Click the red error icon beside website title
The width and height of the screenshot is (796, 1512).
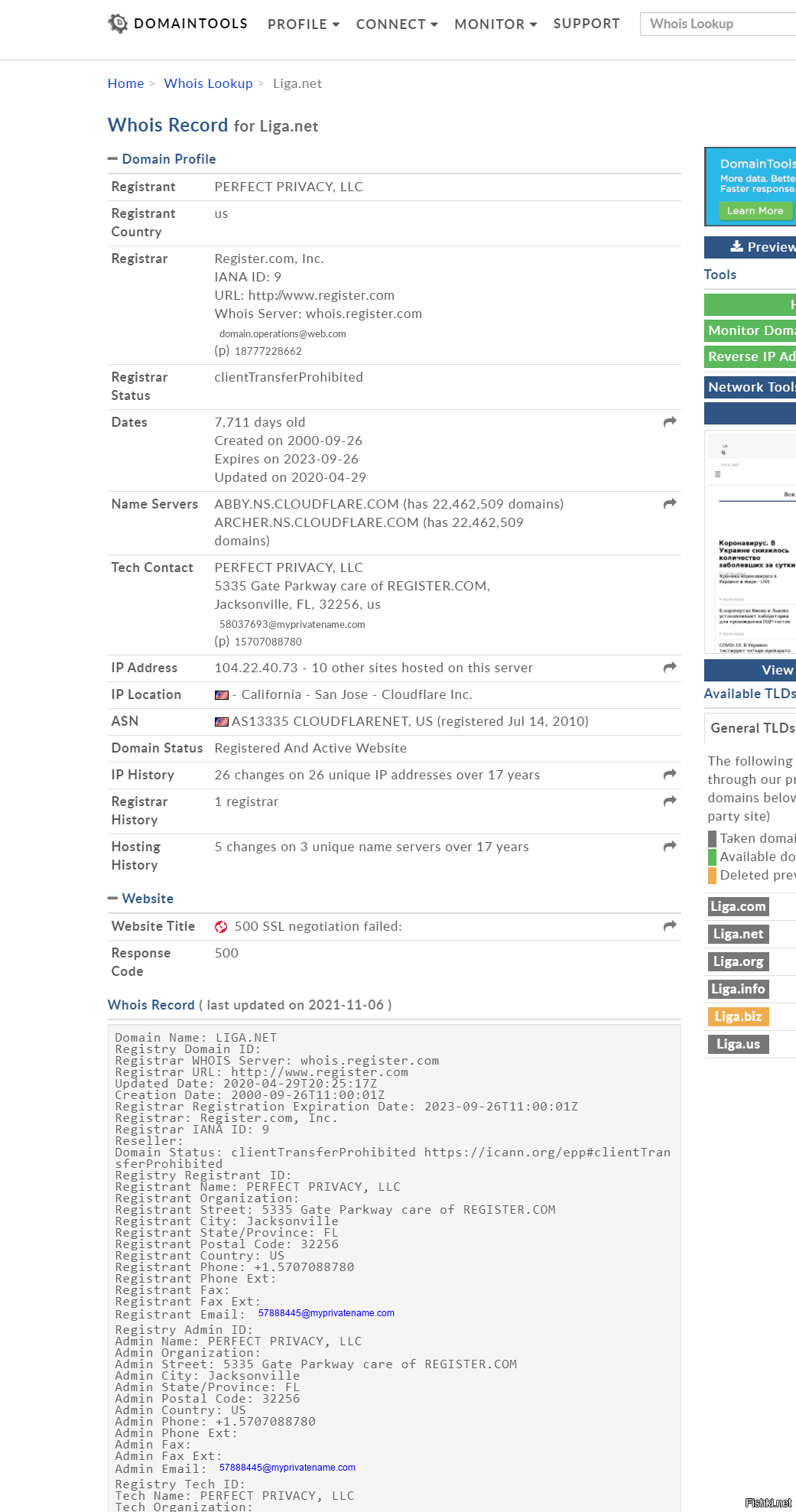click(221, 927)
